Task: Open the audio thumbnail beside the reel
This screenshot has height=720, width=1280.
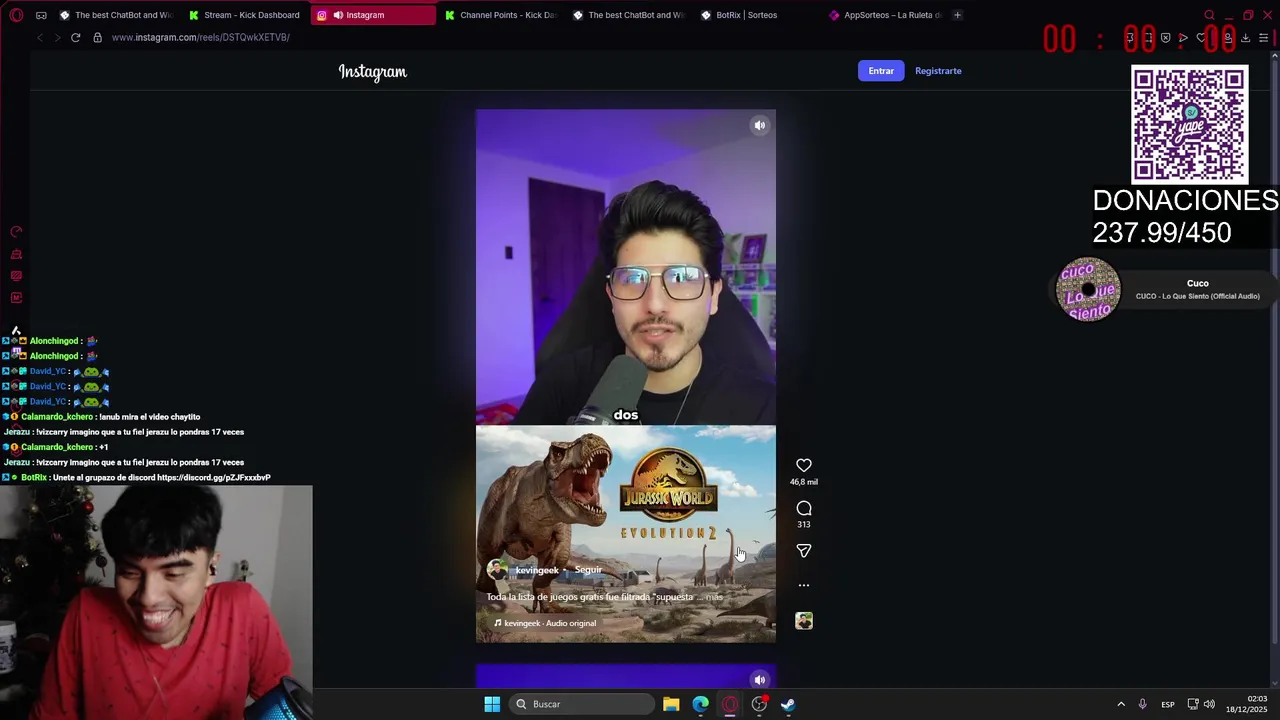Action: pyautogui.click(x=804, y=621)
